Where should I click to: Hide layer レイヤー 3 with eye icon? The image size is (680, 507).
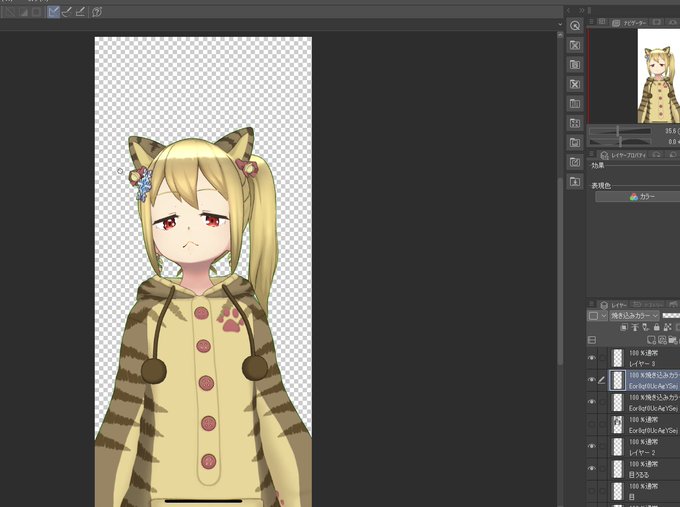pyautogui.click(x=592, y=358)
